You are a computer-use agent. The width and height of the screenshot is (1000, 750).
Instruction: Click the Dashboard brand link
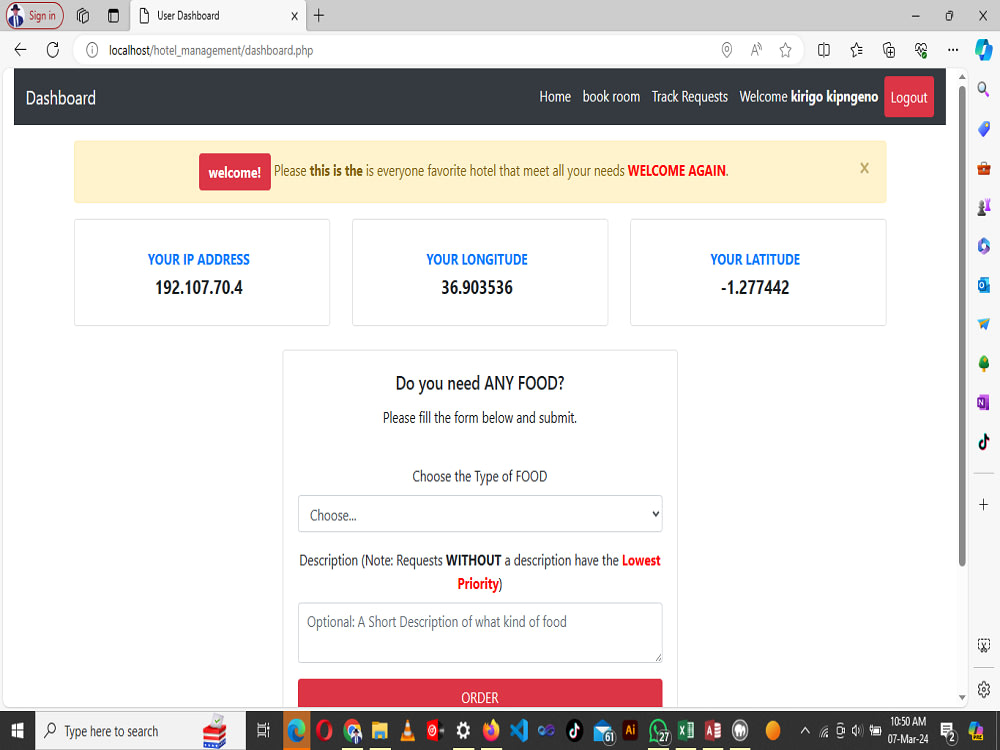coord(61,98)
